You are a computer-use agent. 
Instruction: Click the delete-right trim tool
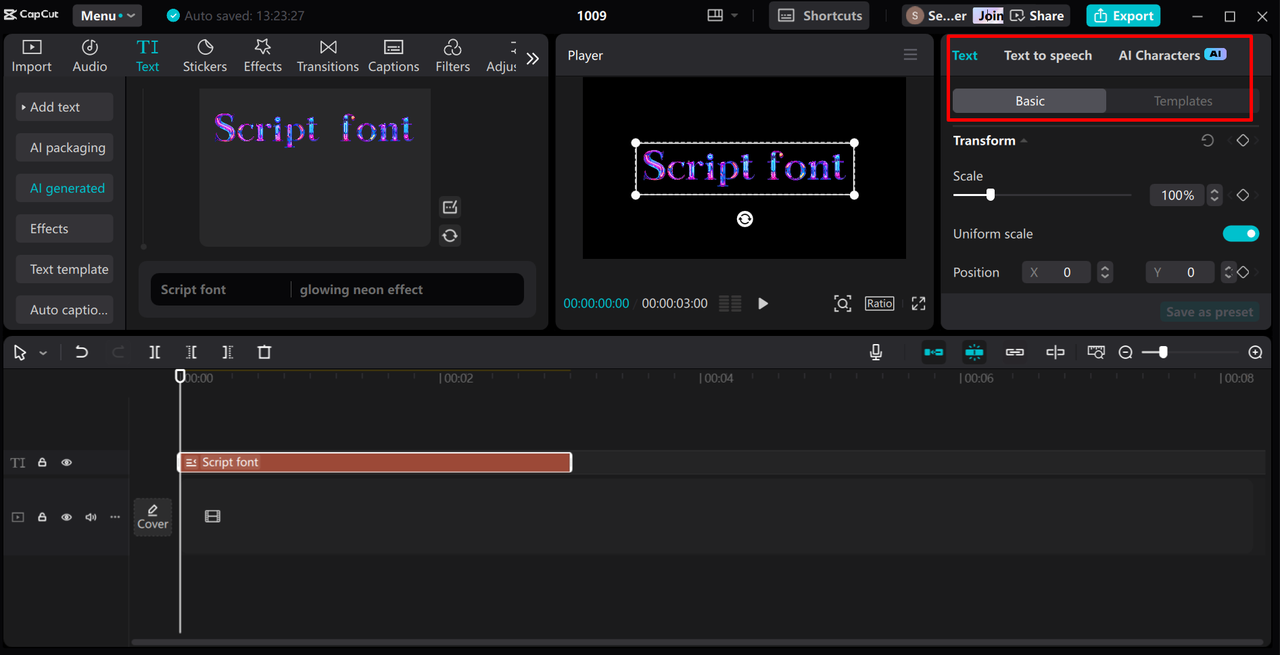coord(228,352)
